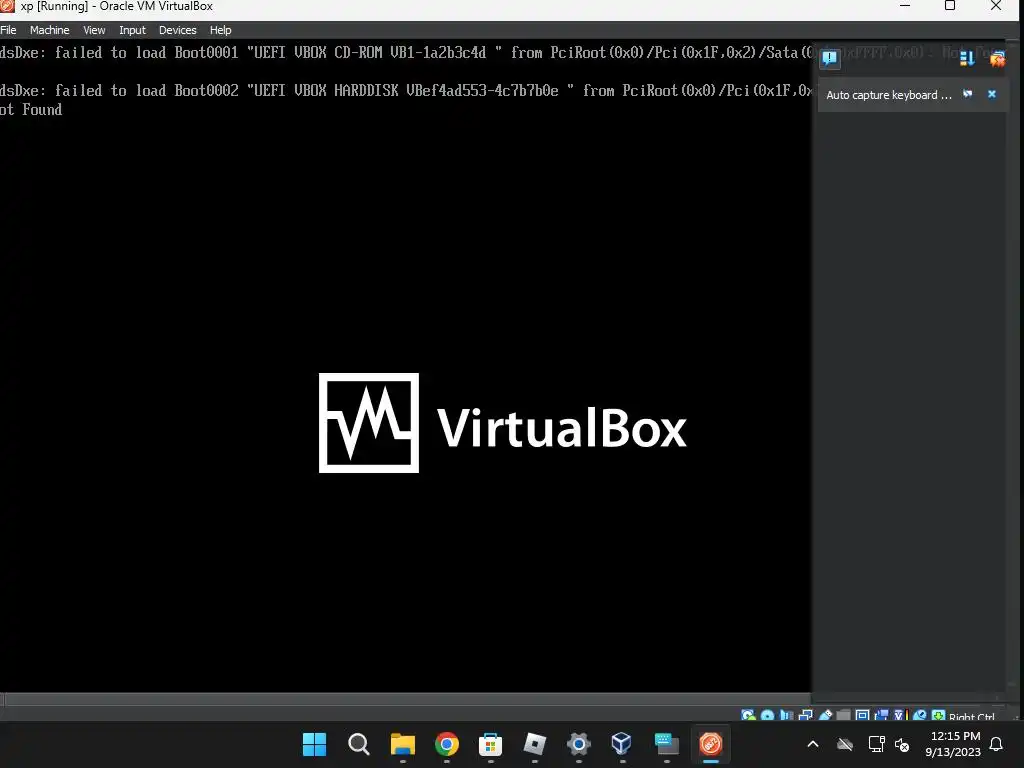Toggle the notification center speech-bubble icon
This screenshot has width=1024, height=768.
[x=829, y=58]
